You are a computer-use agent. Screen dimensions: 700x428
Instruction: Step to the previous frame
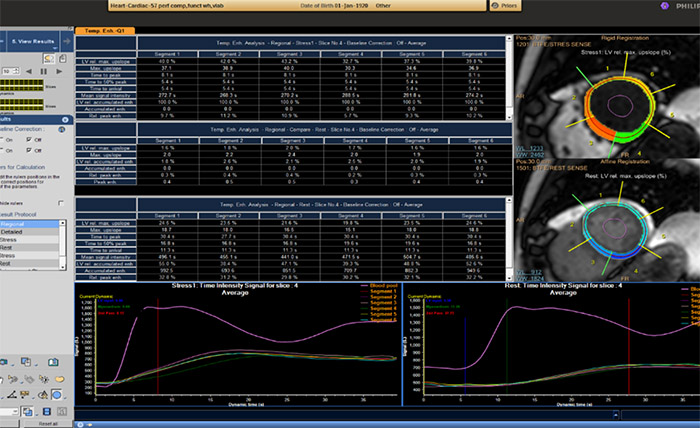[x=29, y=71]
